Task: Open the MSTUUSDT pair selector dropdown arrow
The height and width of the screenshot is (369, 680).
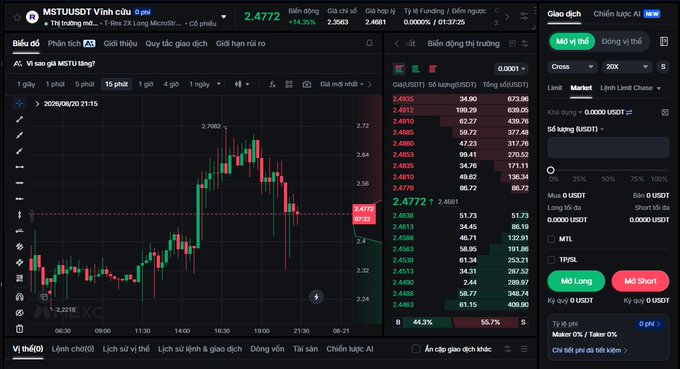Action: click(224, 17)
